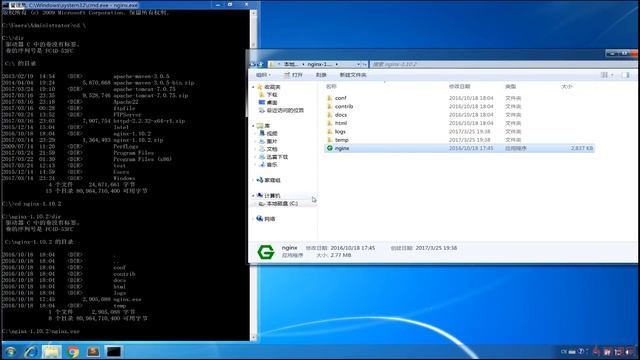Switch to File Explorer on taskbar
This screenshot has height=360, width=640.
pos(51,351)
